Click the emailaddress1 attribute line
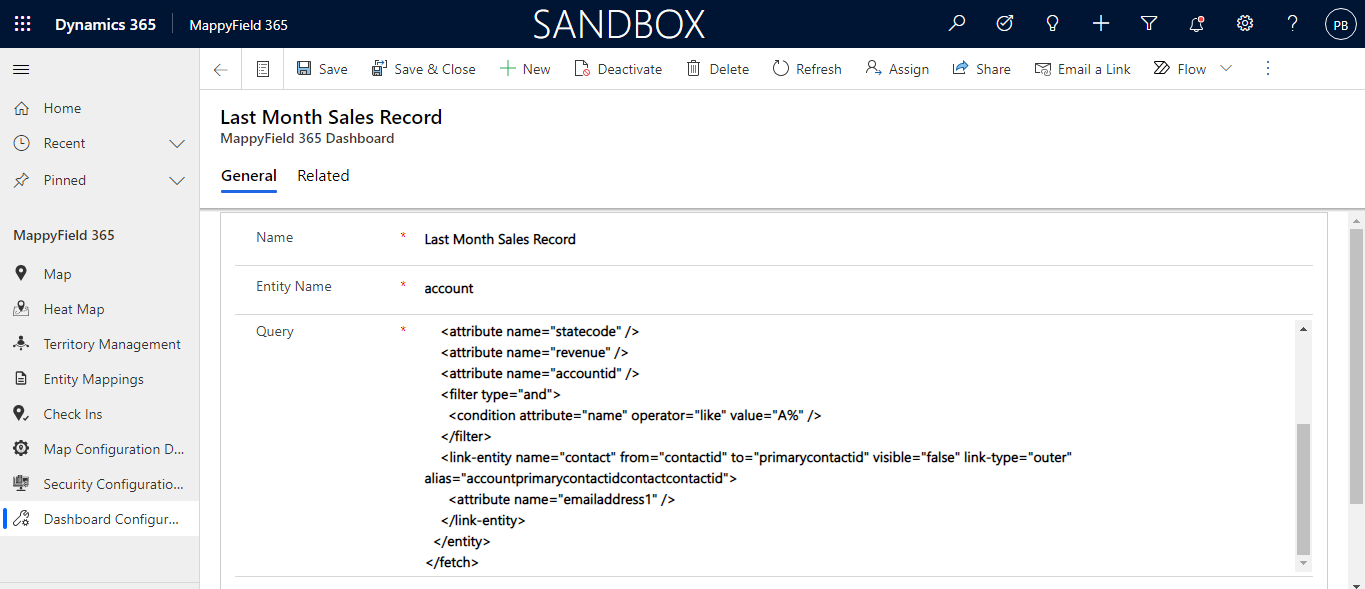Screen dimensions: 1365x589 pyautogui.click(x=562, y=499)
